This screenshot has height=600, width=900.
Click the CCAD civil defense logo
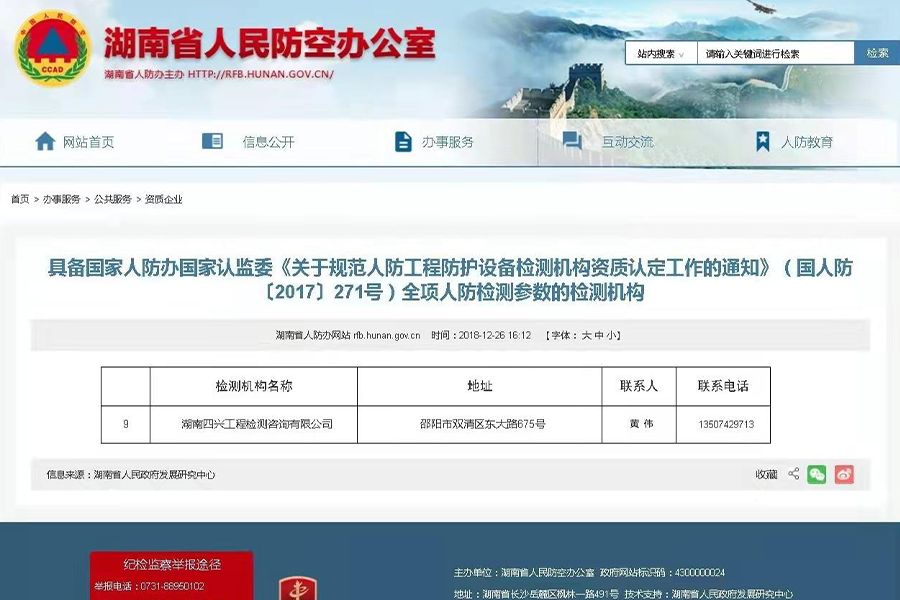click(52, 48)
